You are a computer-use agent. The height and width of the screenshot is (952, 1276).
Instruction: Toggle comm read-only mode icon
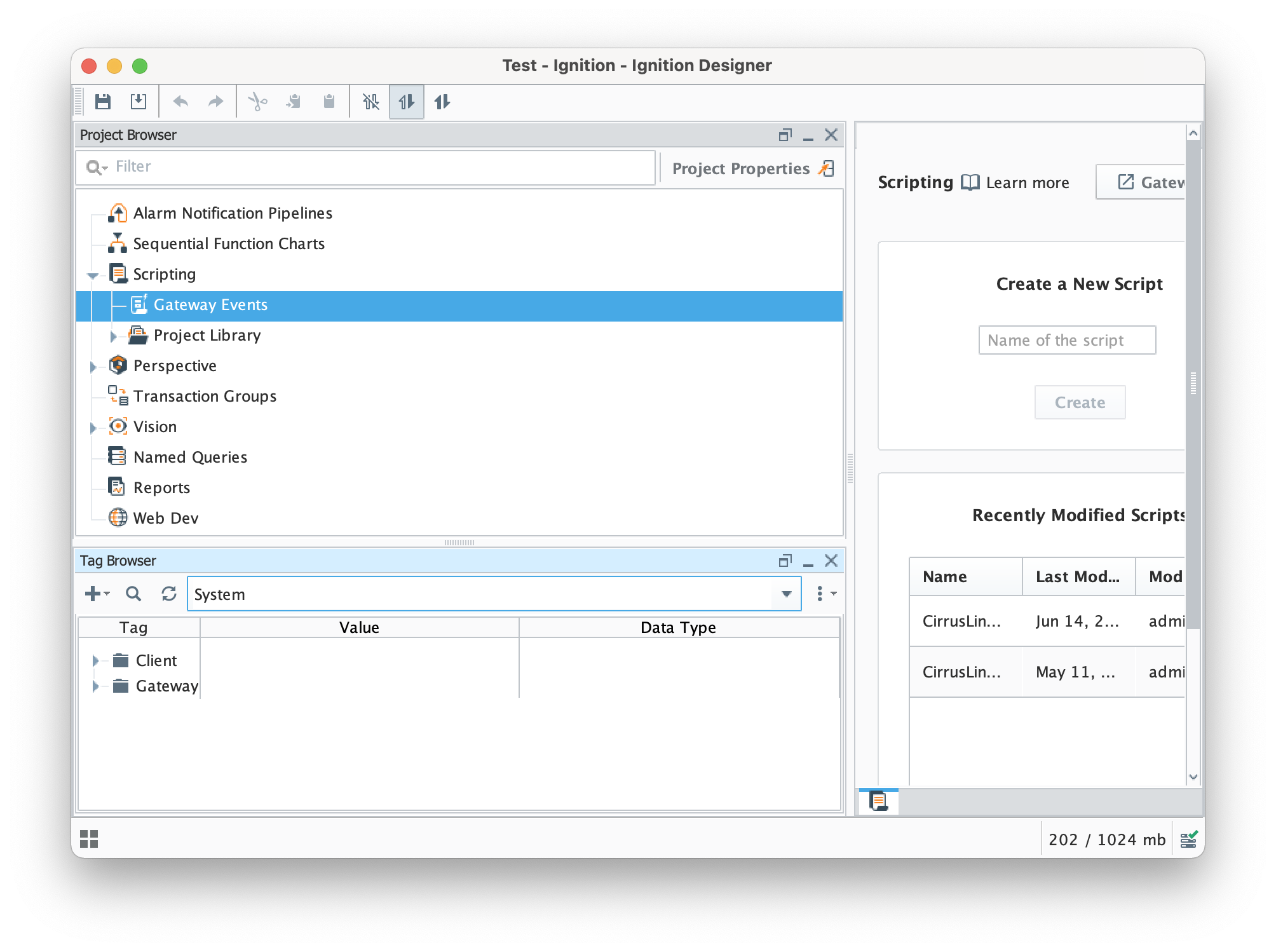(407, 102)
